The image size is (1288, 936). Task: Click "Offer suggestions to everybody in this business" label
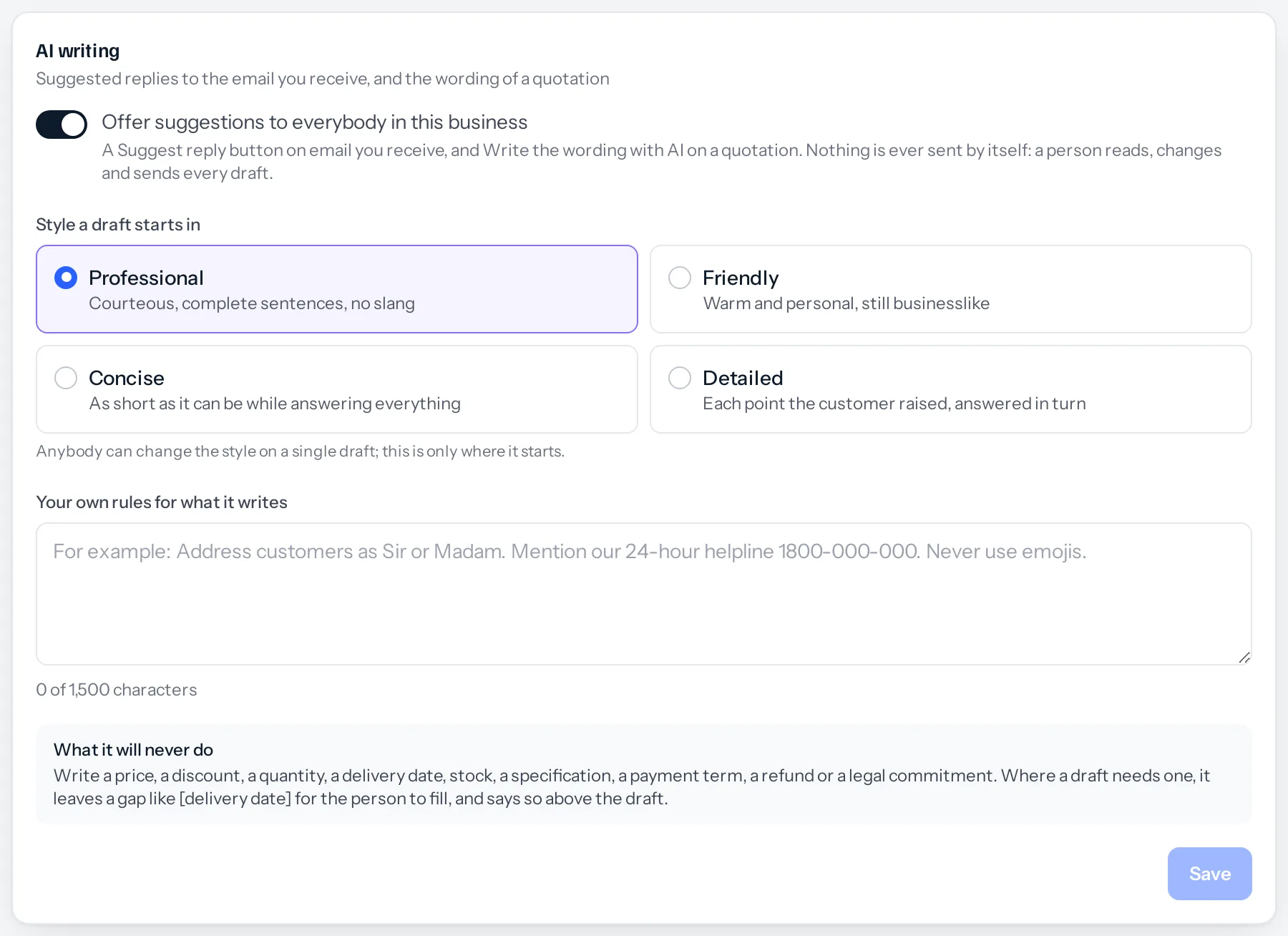[315, 122]
